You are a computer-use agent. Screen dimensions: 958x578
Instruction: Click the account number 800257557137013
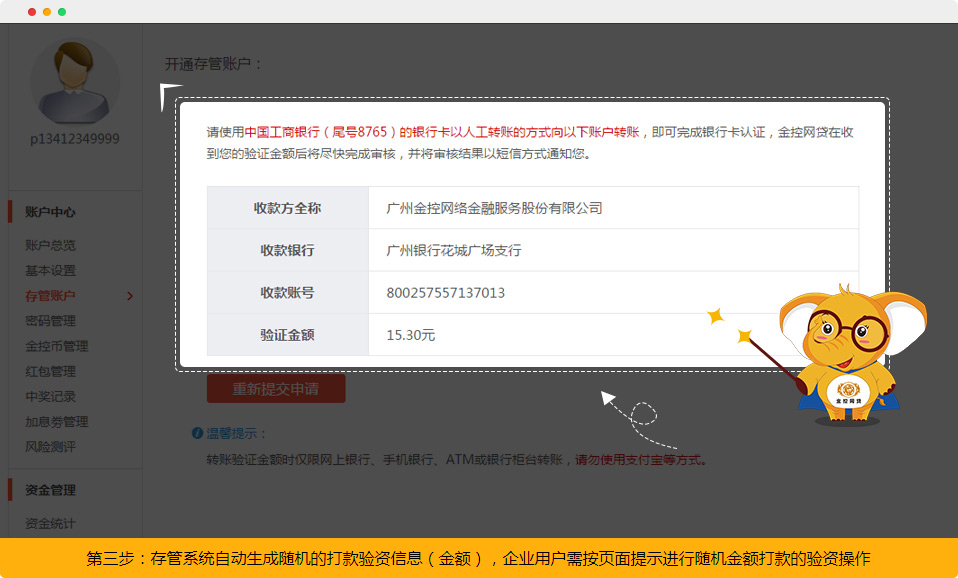pyautogui.click(x=445, y=293)
